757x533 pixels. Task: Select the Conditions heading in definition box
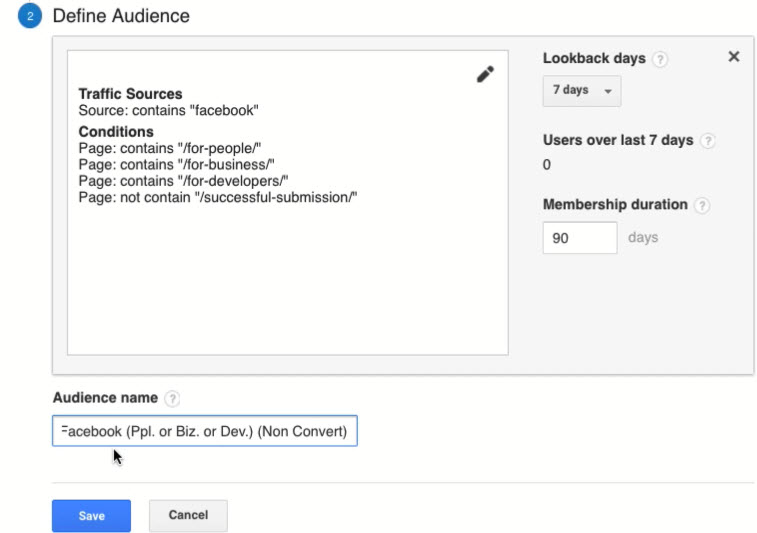click(116, 131)
